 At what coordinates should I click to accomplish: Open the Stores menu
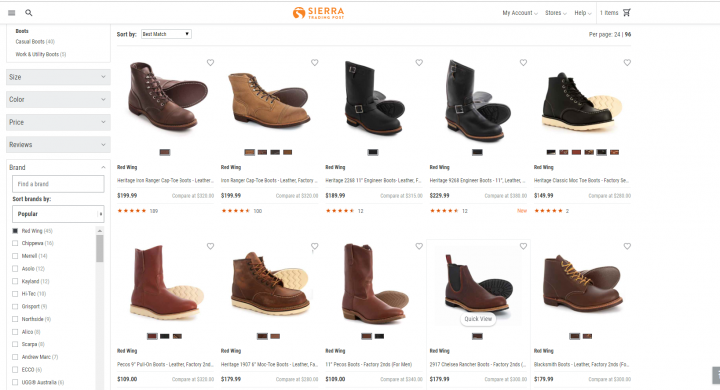coord(556,13)
